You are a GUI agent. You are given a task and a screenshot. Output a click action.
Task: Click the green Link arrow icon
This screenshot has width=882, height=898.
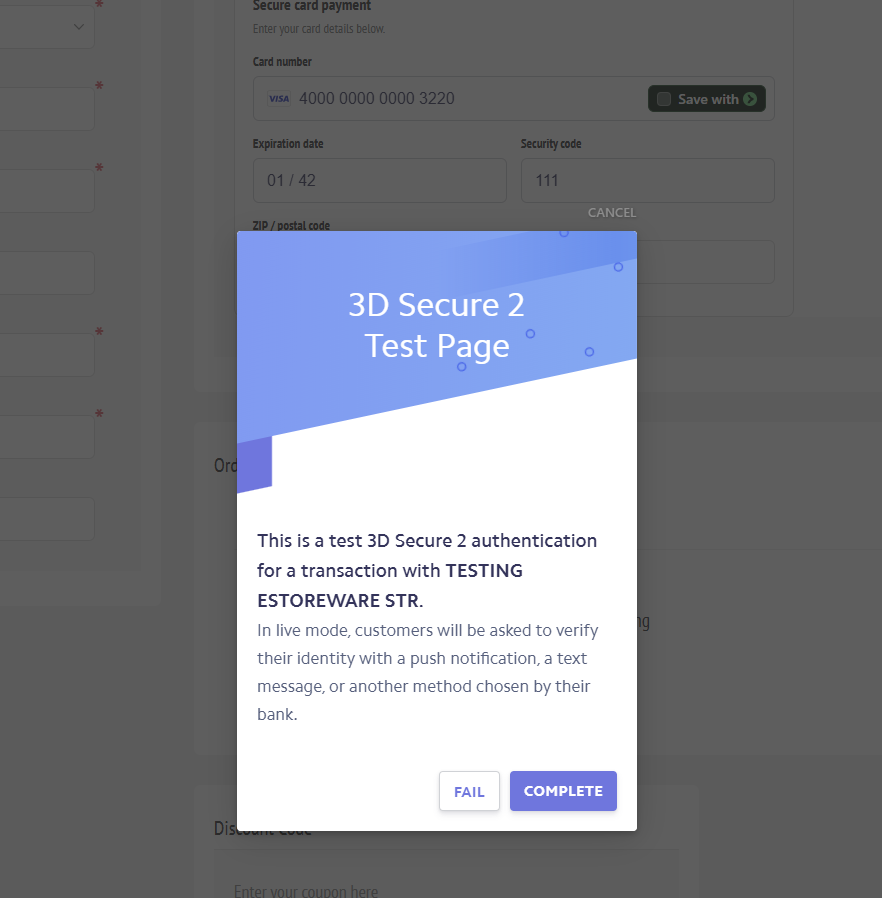tap(750, 99)
